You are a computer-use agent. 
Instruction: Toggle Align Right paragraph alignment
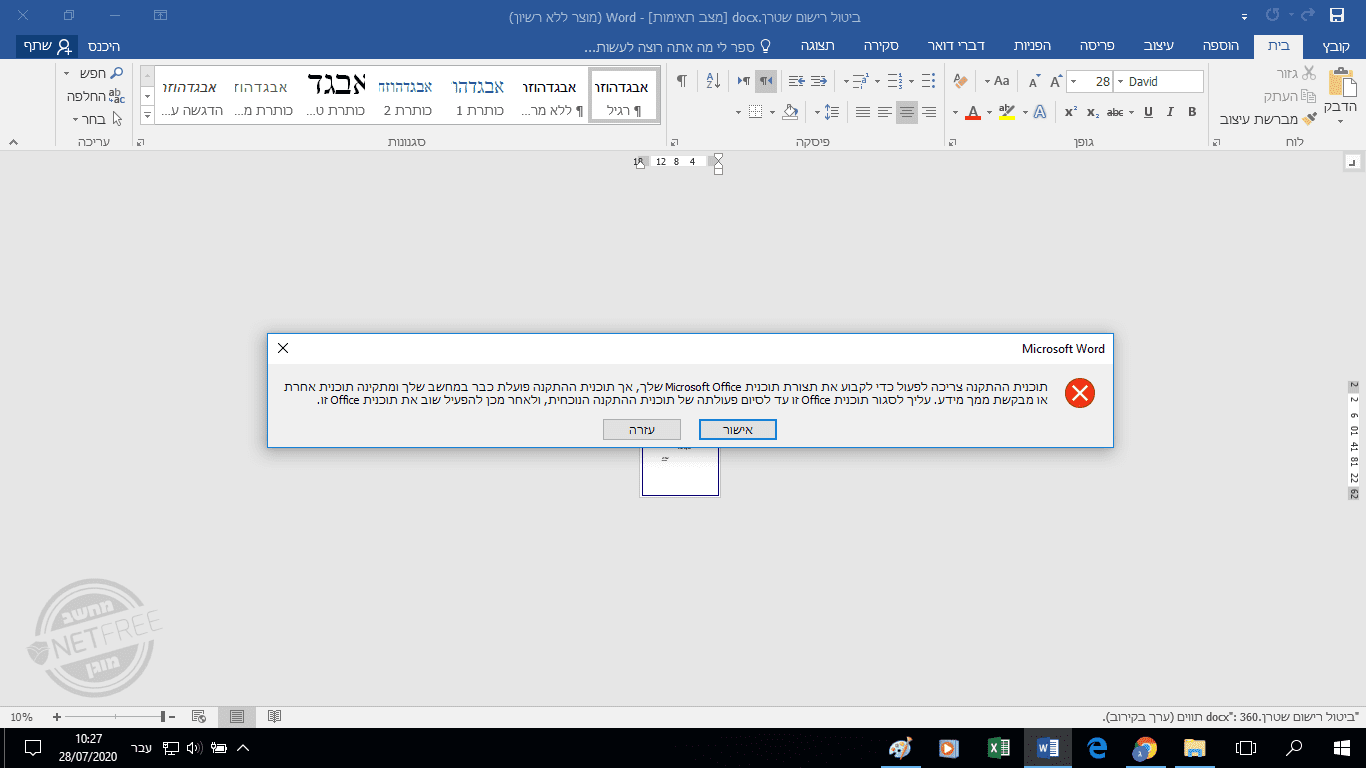click(x=929, y=112)
